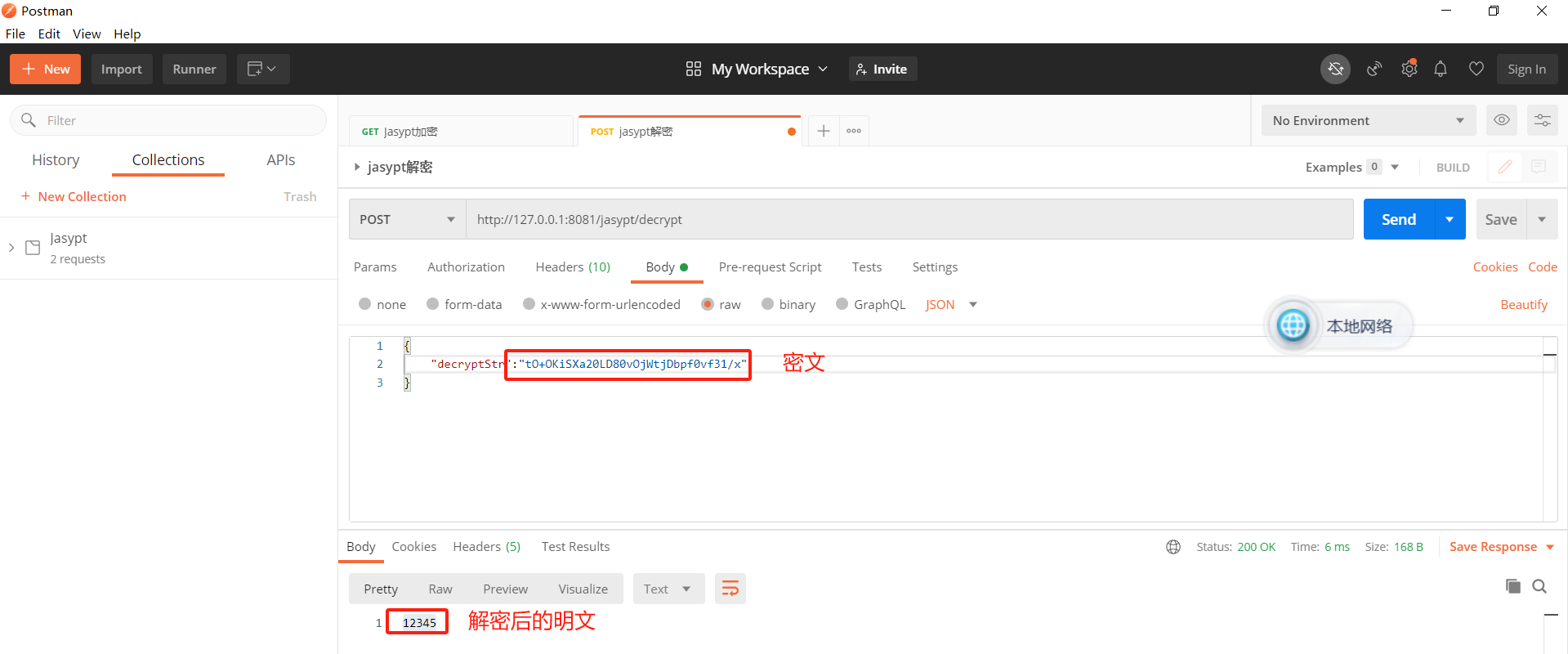Open settings gear icon in header

pyautogui.click(x=1409, y=69)
